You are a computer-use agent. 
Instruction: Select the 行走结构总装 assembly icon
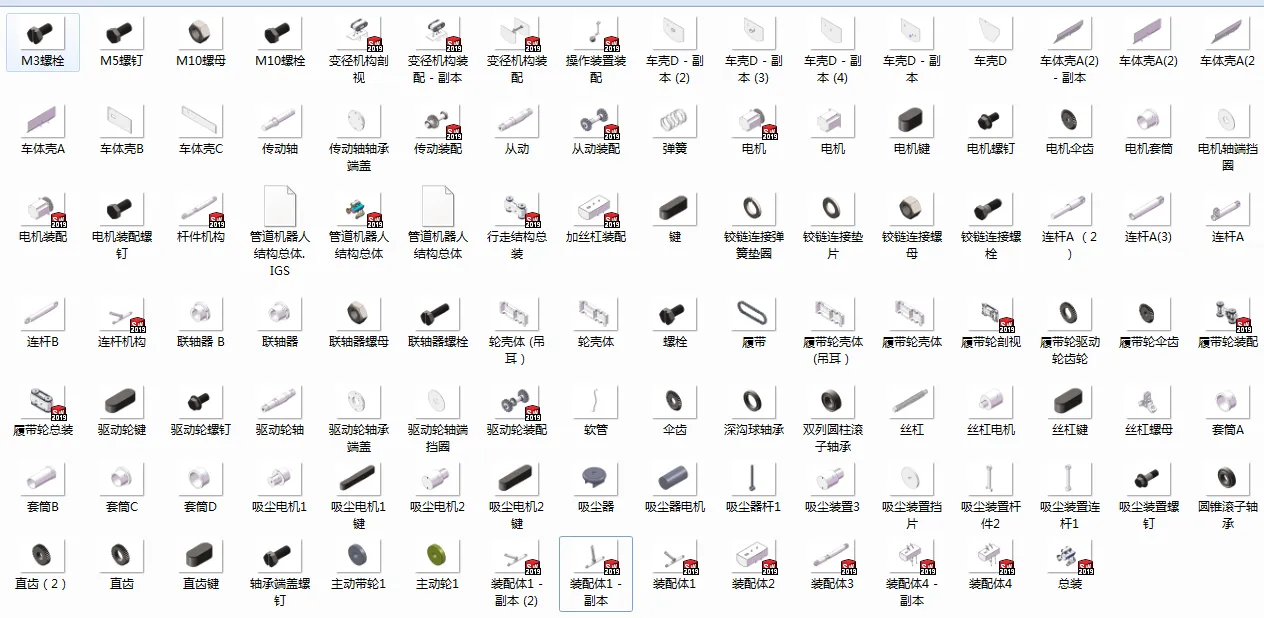[517, 210]
